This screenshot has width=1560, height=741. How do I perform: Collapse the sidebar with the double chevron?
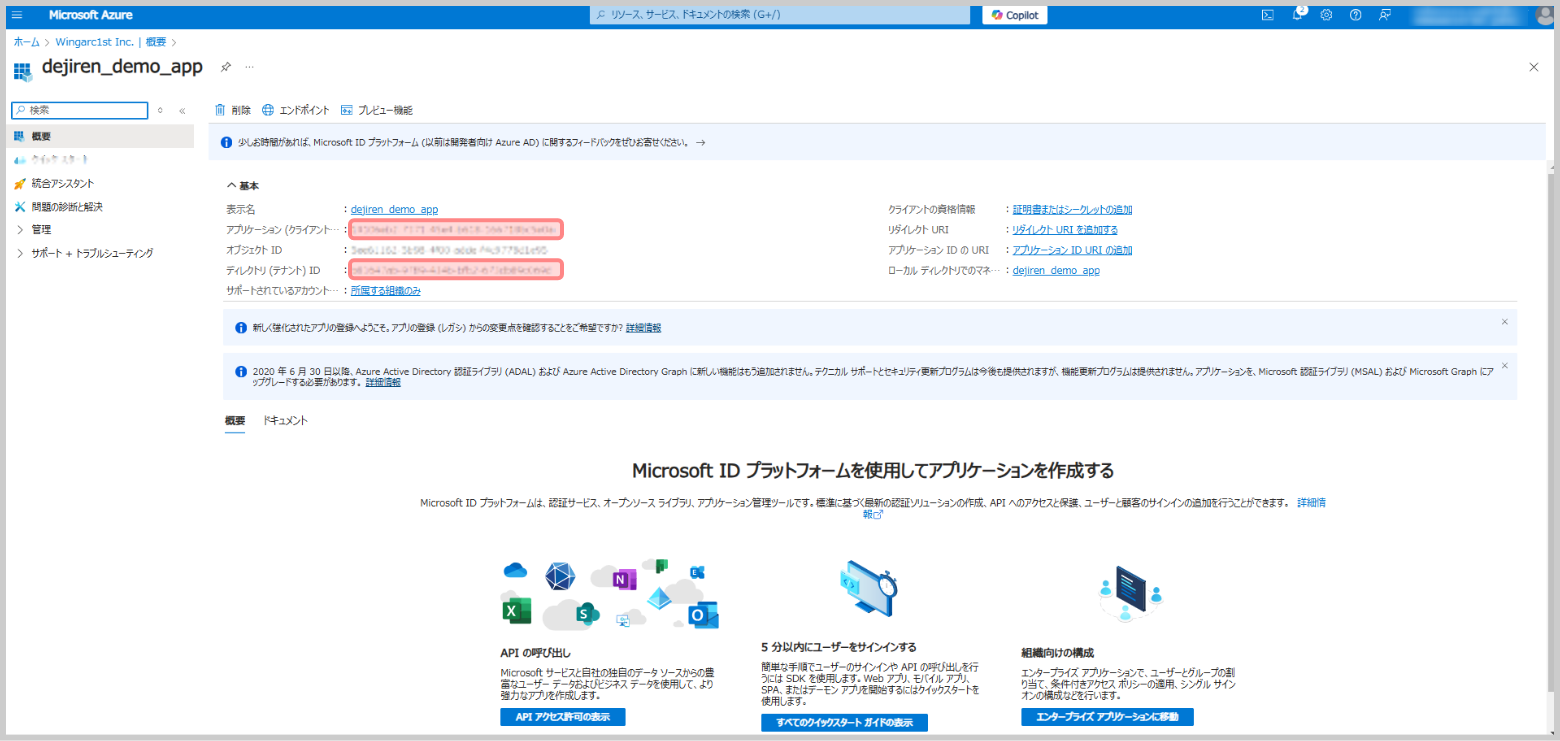(x=182, y=111)
